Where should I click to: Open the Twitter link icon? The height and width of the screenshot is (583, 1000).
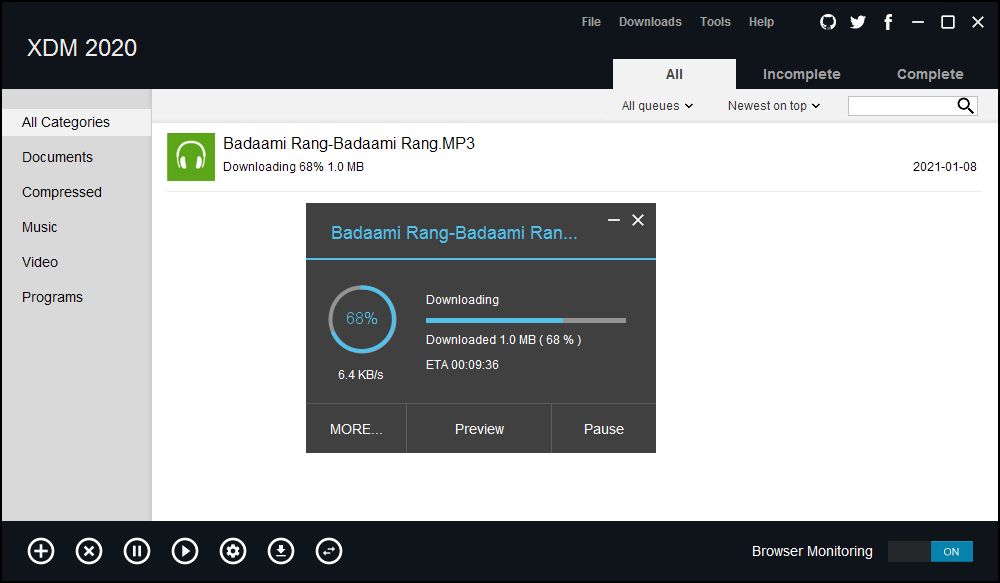point(858,22)
